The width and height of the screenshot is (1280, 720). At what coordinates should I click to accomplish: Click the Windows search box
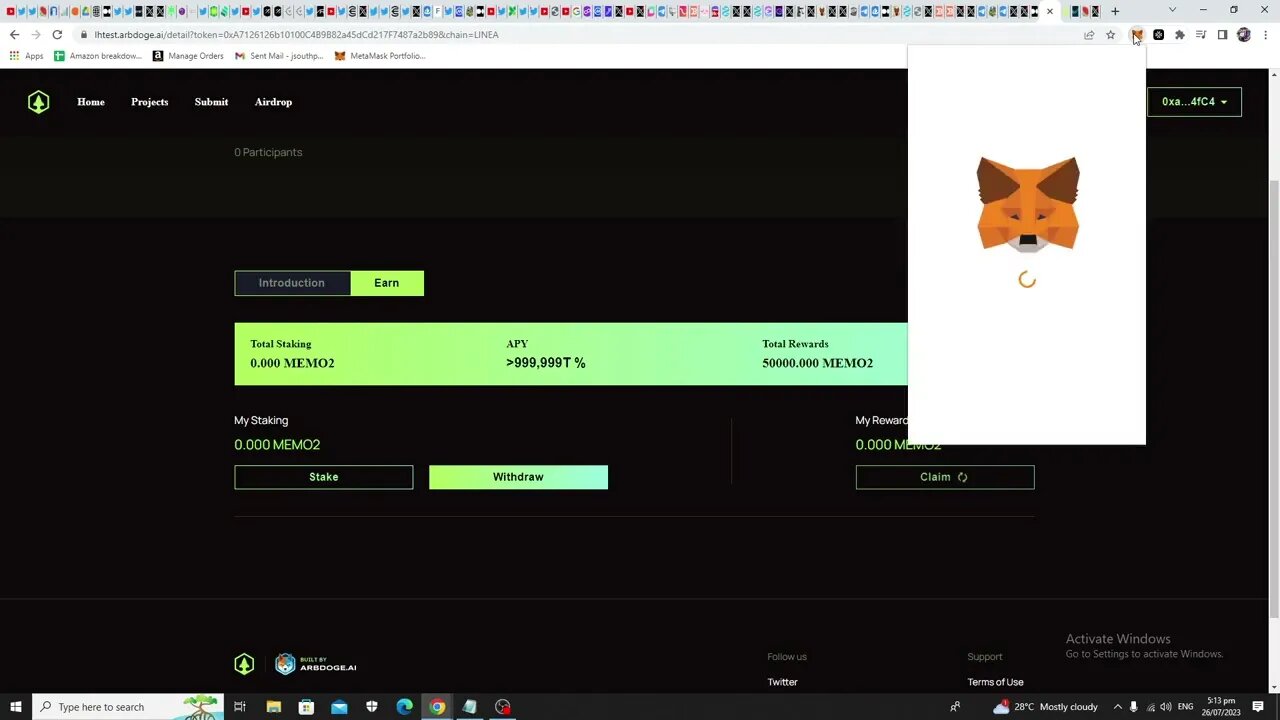click(128, 707)
